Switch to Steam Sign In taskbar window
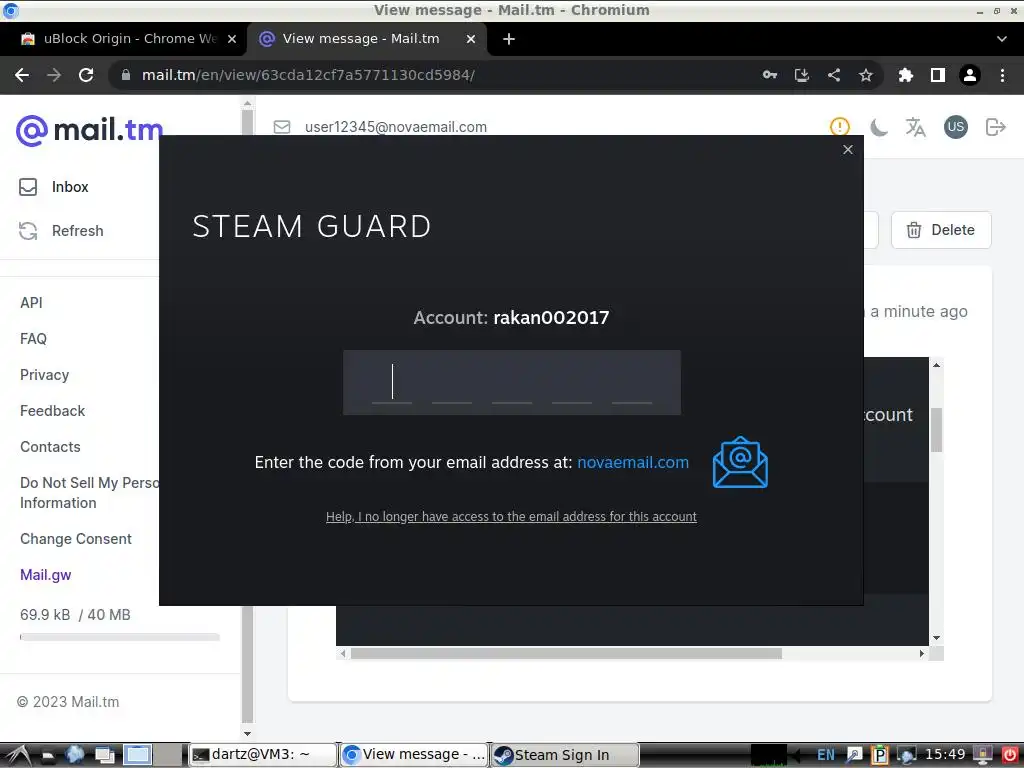 point(564,755)
